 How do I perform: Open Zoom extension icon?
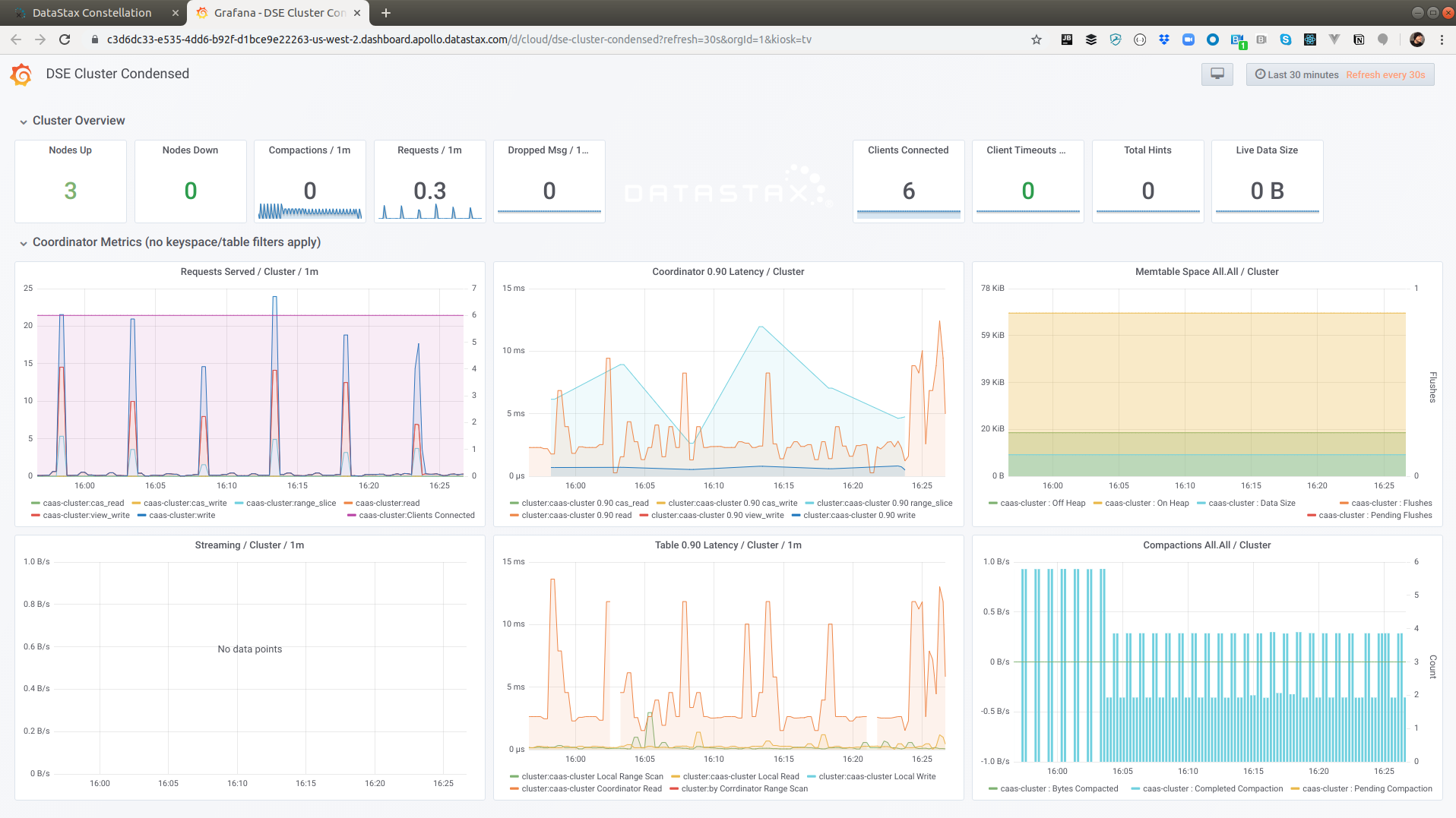click(1189, 39)
